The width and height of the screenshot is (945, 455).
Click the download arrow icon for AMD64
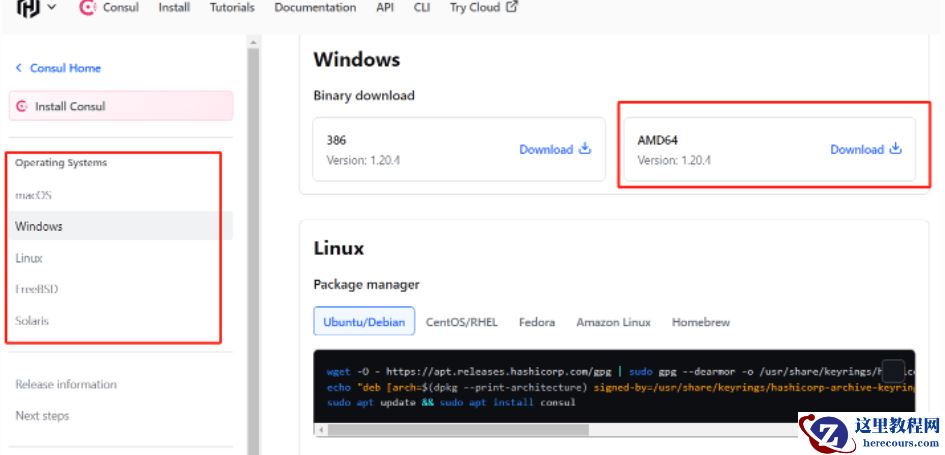[x=896, y=149]
